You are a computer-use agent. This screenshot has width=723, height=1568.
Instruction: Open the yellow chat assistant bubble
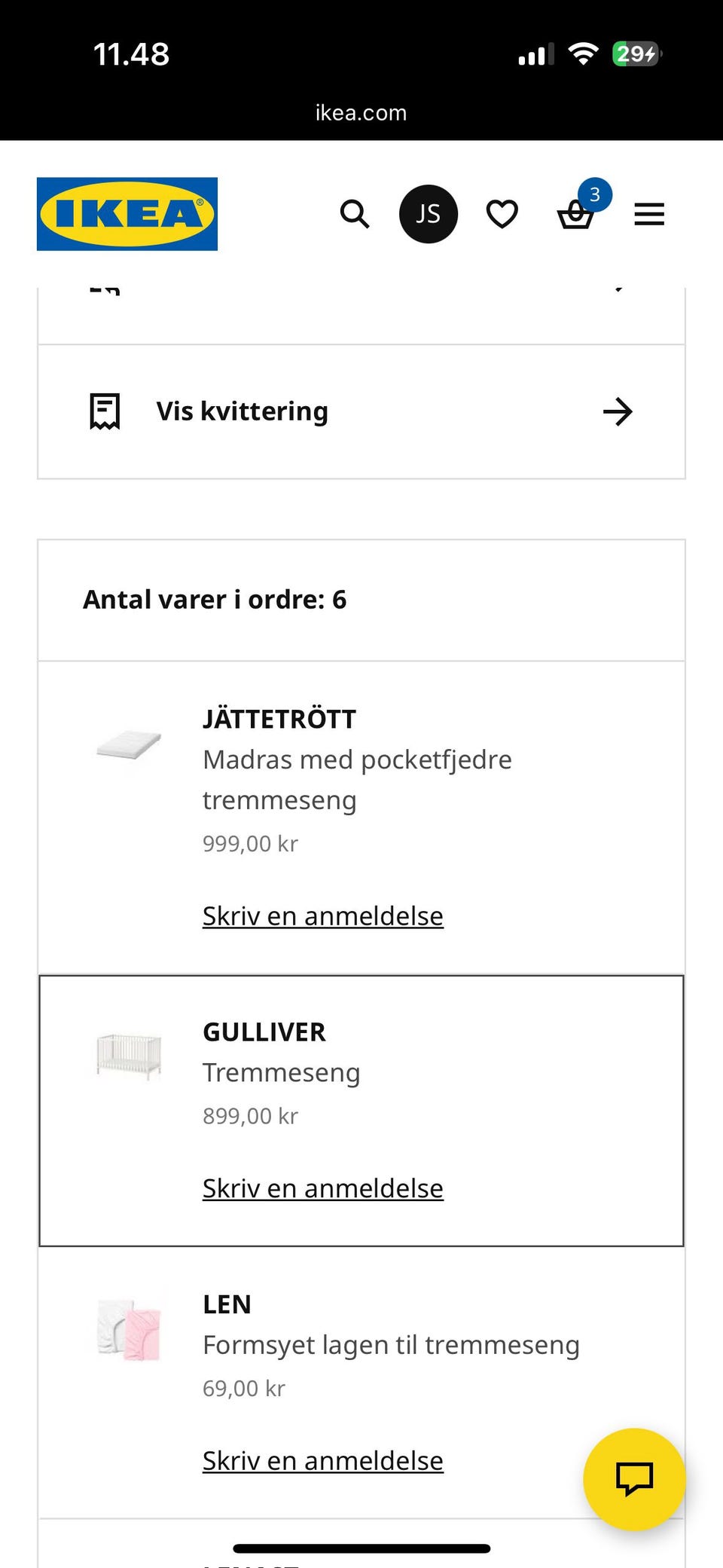pyautogui.click(x=635, y=1478)
